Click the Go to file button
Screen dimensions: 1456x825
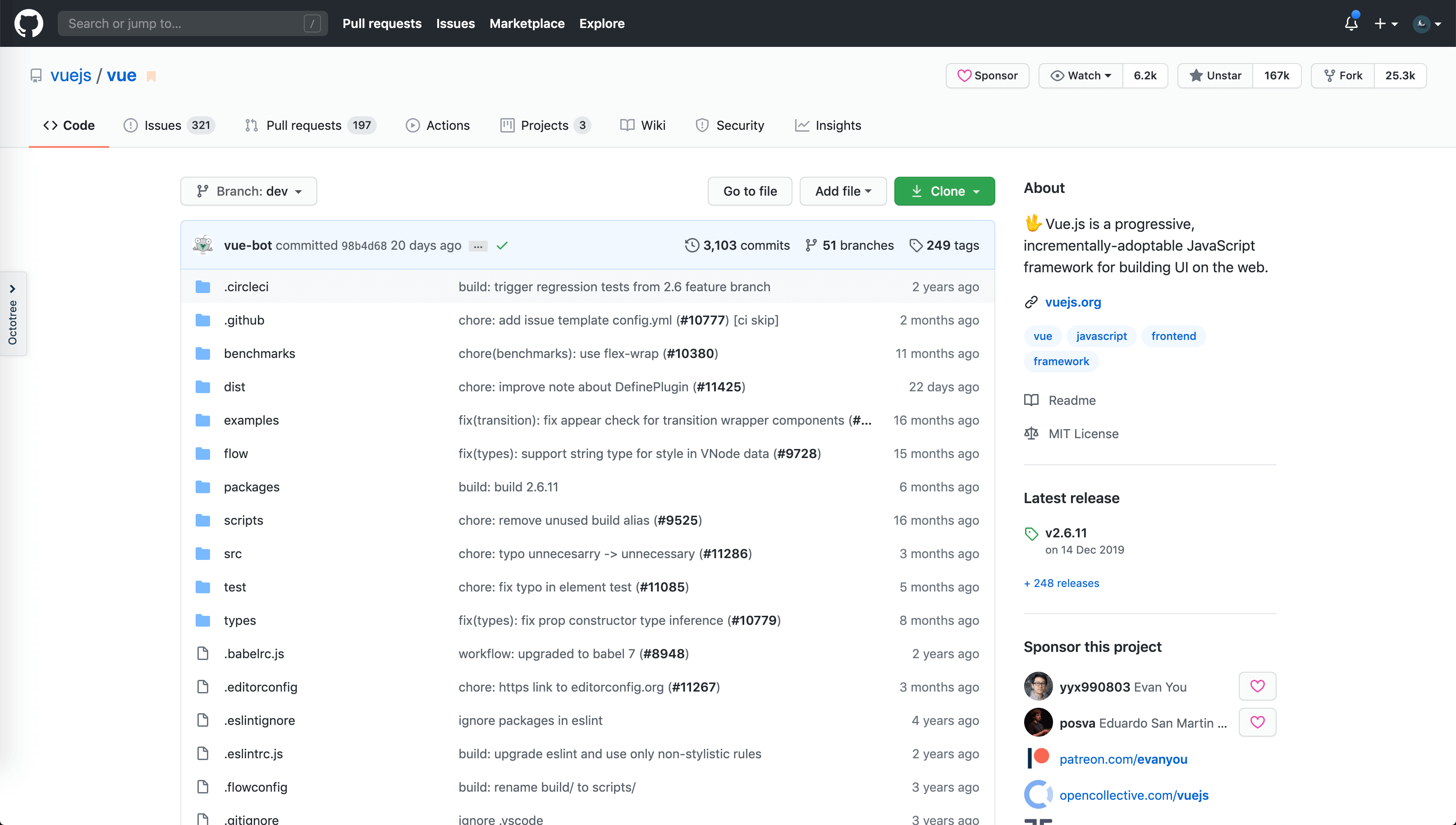click(x=750, y=191)
